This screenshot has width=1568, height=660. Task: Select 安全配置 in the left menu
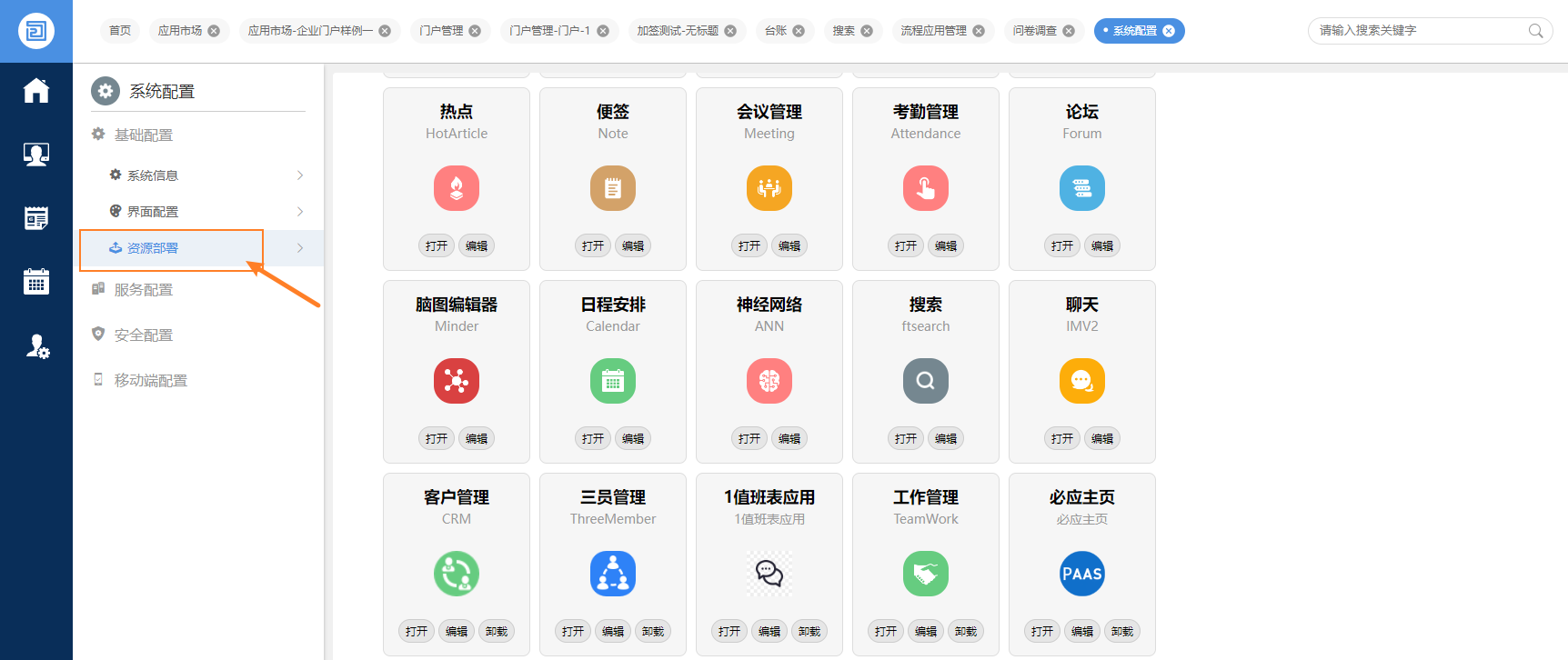point(143,335)
